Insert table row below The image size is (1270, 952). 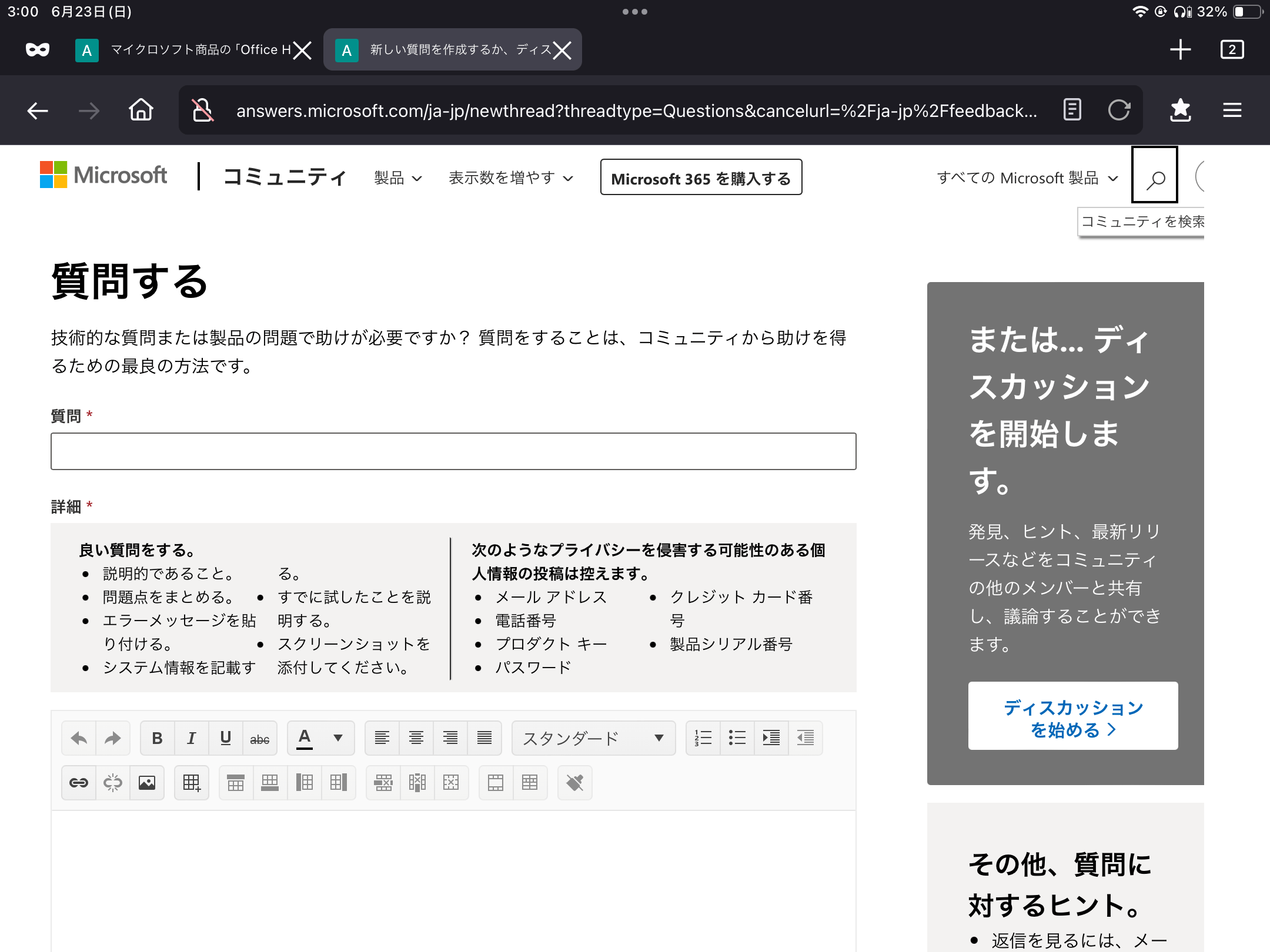click(x=270, y=783)
